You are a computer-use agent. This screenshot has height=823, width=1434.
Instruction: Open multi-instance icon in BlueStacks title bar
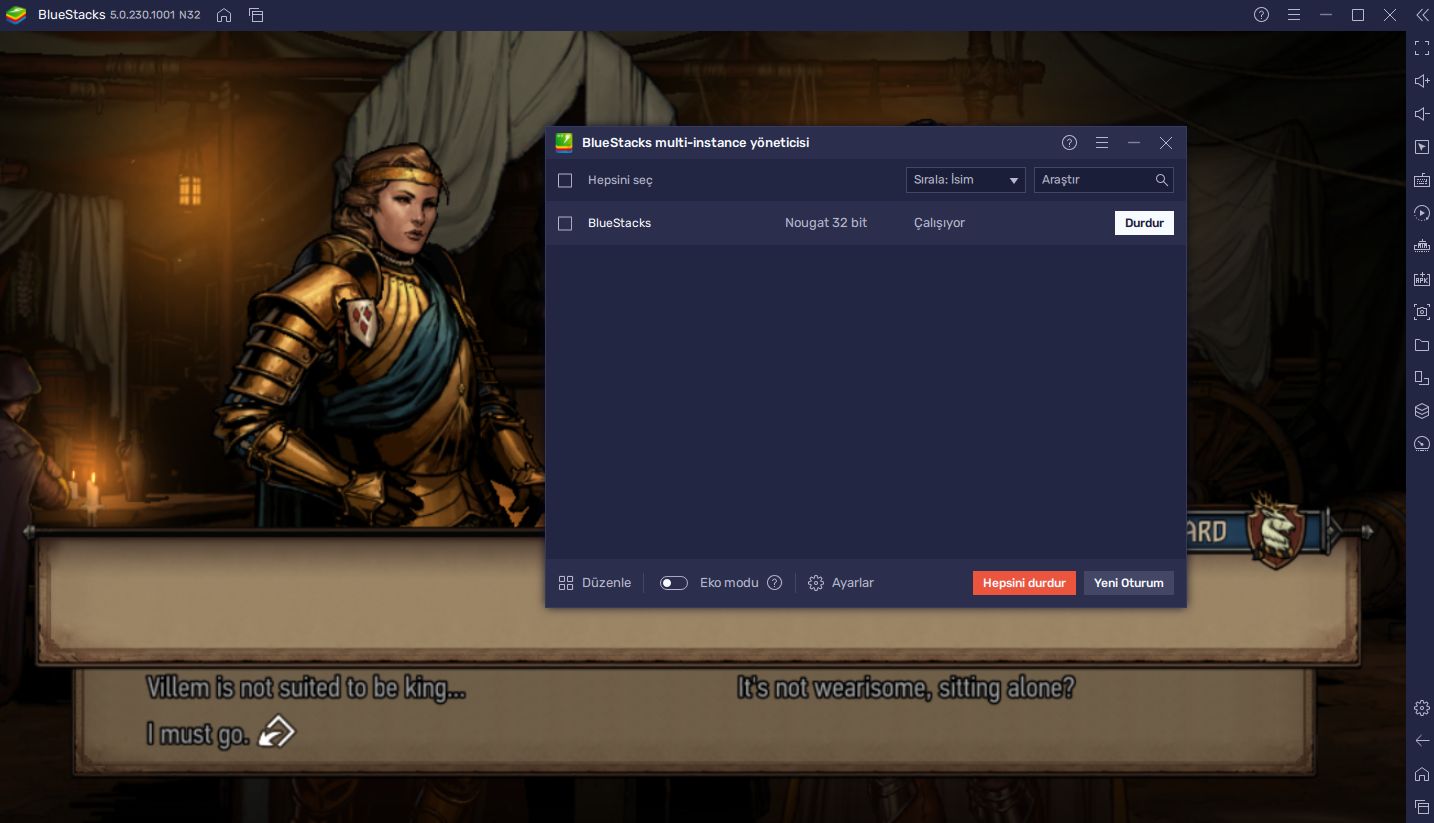pos(256,15)
